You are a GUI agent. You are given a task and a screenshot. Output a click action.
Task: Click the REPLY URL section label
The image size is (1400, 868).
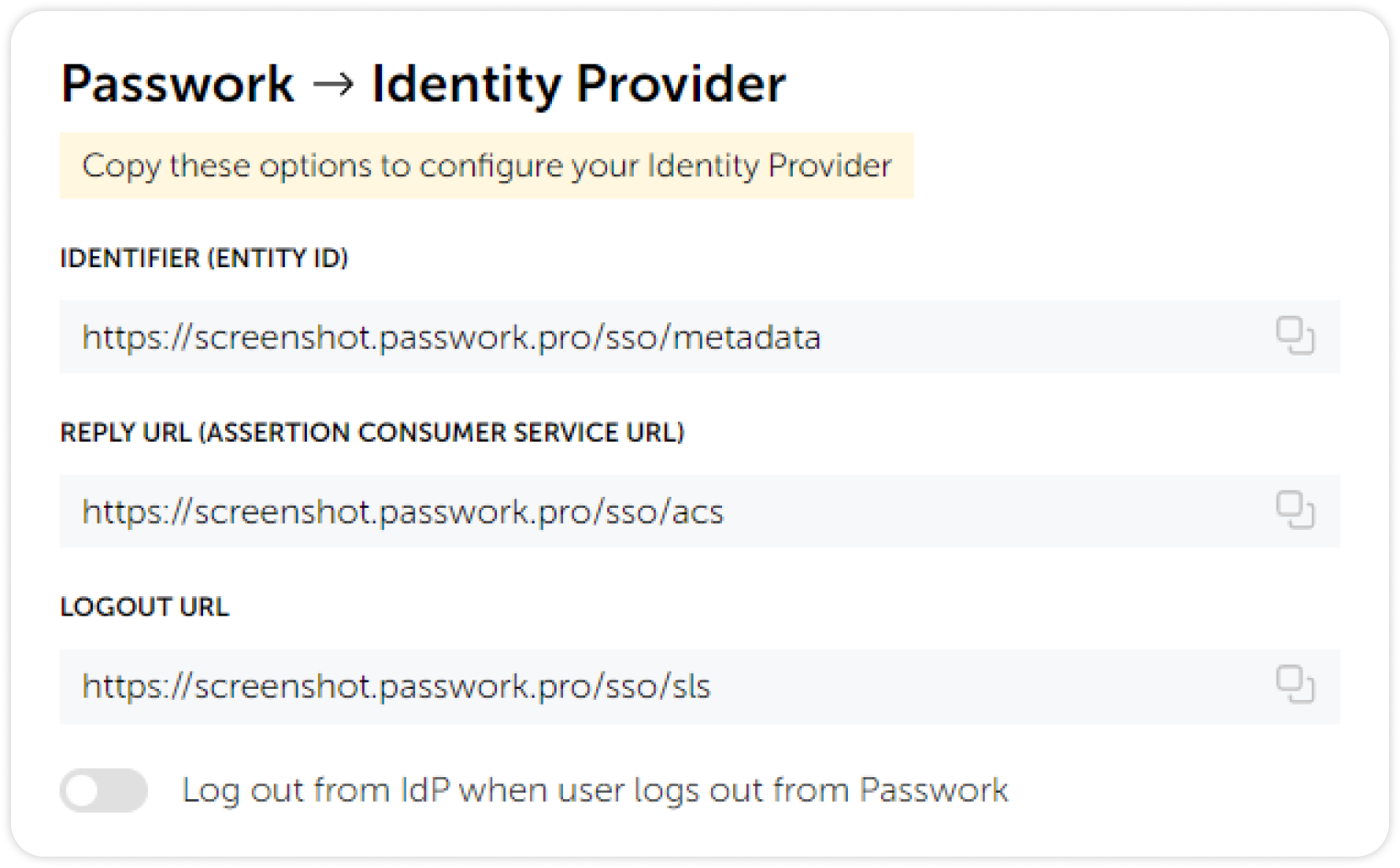[372, 432]
